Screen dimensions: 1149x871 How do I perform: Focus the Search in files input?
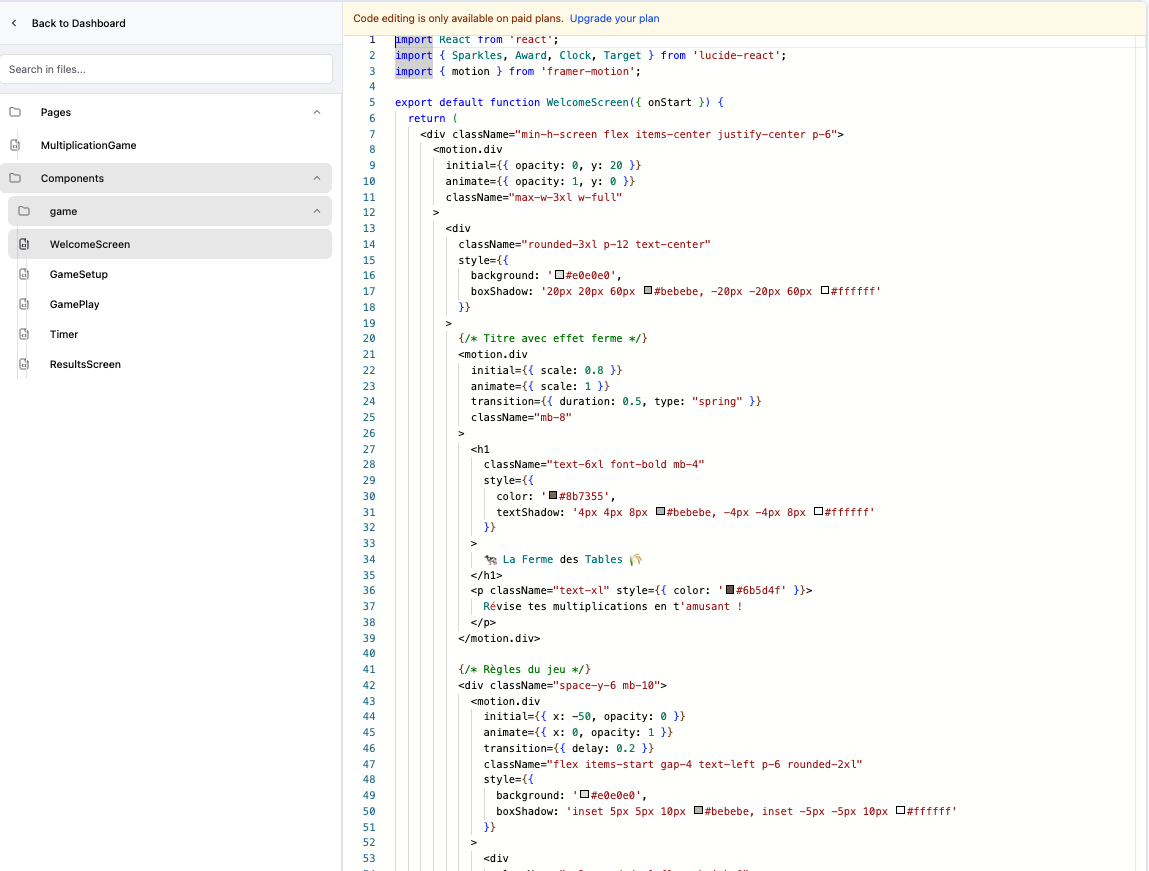(x=166, y=69)
